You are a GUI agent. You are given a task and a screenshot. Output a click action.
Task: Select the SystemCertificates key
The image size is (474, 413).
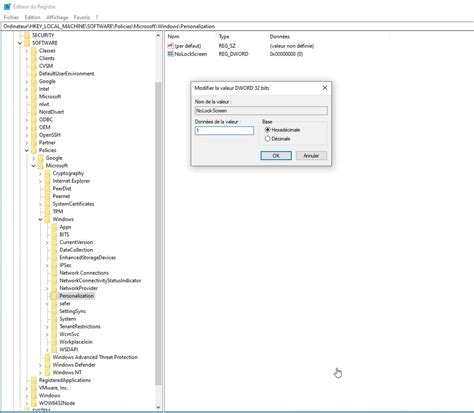[73, 204]
